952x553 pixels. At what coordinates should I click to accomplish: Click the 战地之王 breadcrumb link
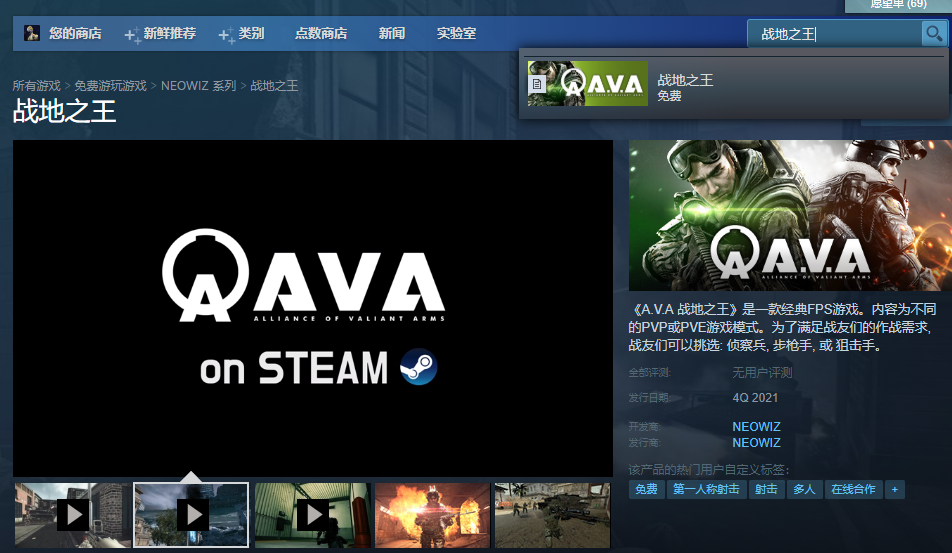tap(274, 86)
